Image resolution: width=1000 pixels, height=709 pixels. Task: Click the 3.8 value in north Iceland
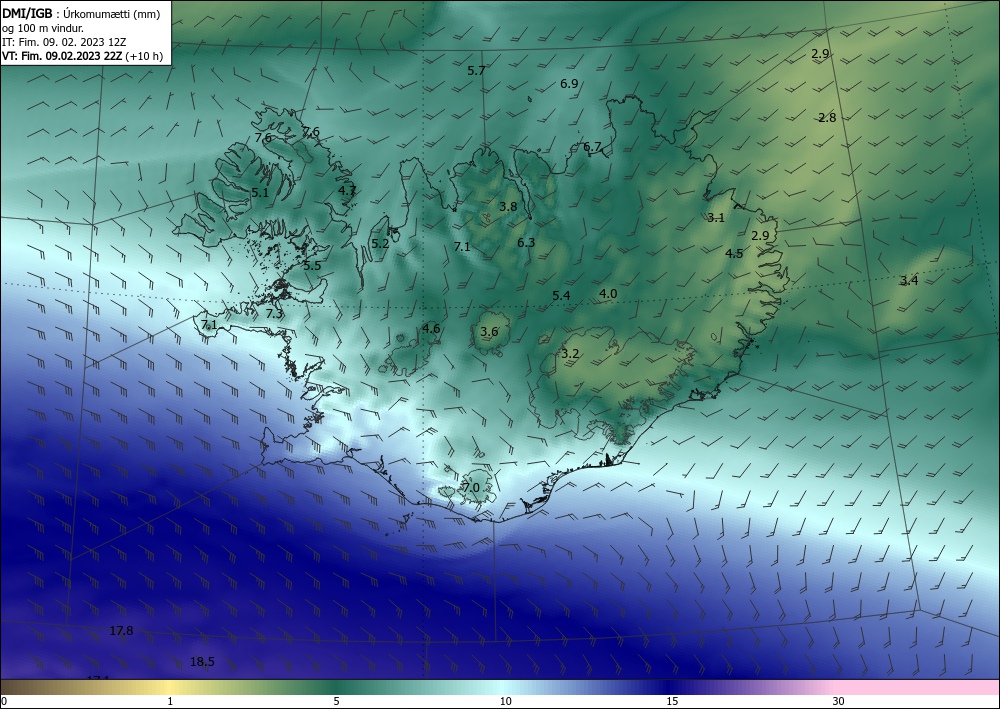pos(508,207)
